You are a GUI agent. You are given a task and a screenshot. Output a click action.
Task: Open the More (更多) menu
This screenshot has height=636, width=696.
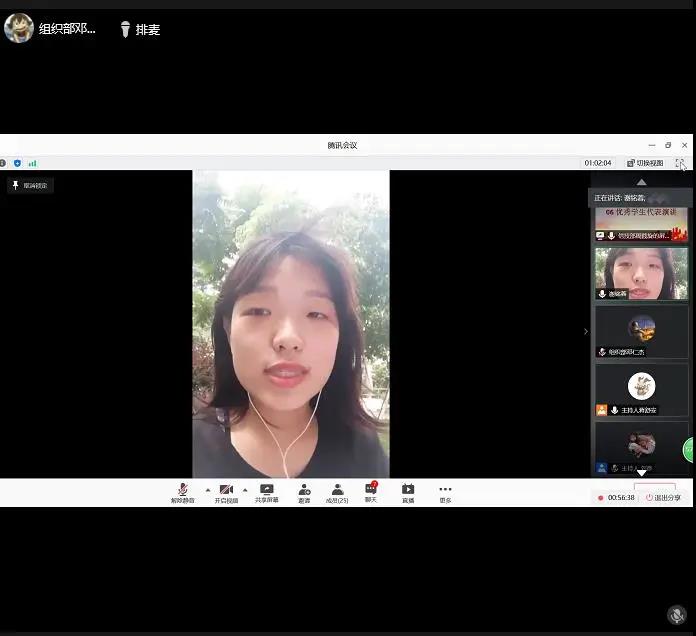tap(445, 491)
